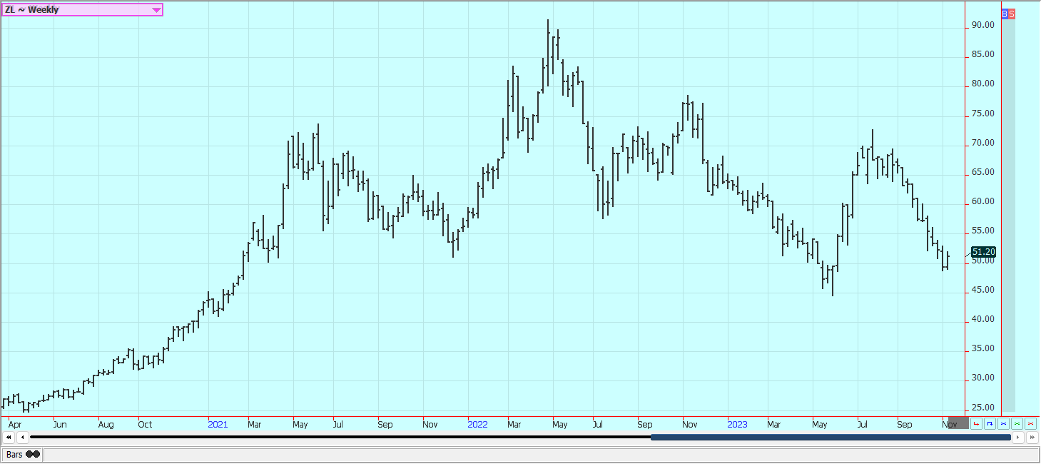Click the 30.00 price axis label
This screenshot has height=464, width=1042.
point(983,378)
